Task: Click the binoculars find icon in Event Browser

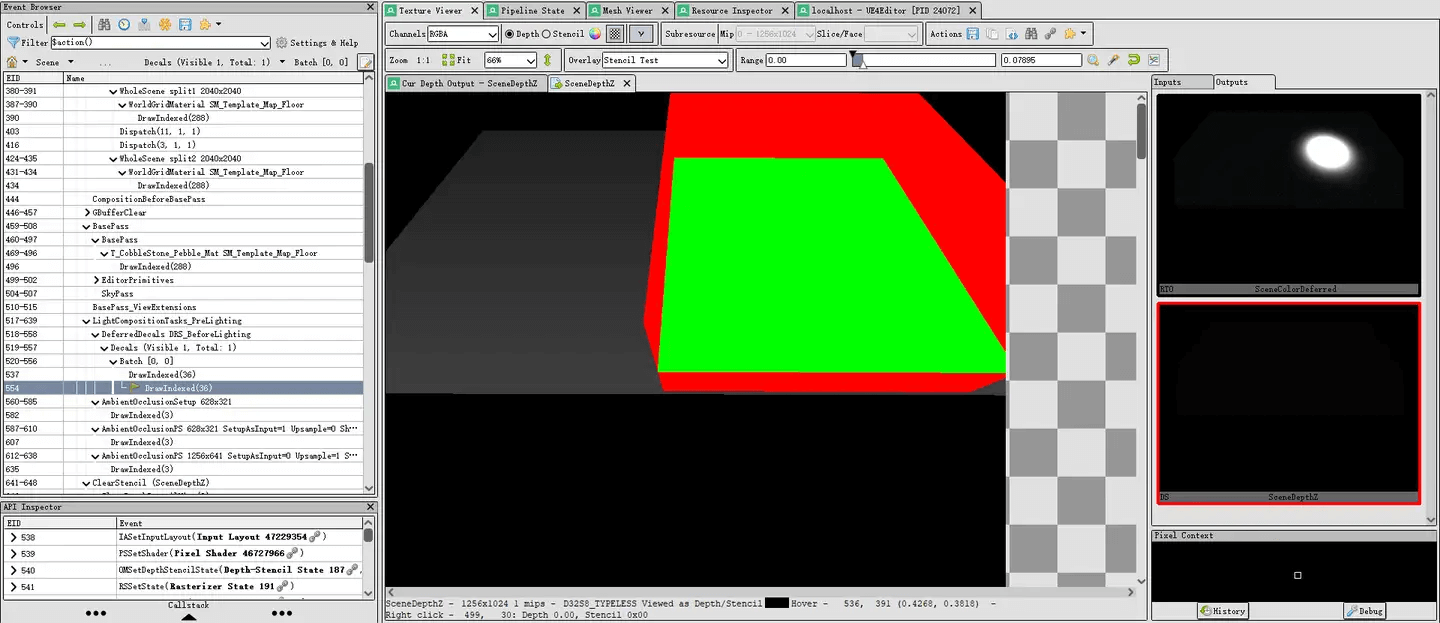Action: click(104, 24)
